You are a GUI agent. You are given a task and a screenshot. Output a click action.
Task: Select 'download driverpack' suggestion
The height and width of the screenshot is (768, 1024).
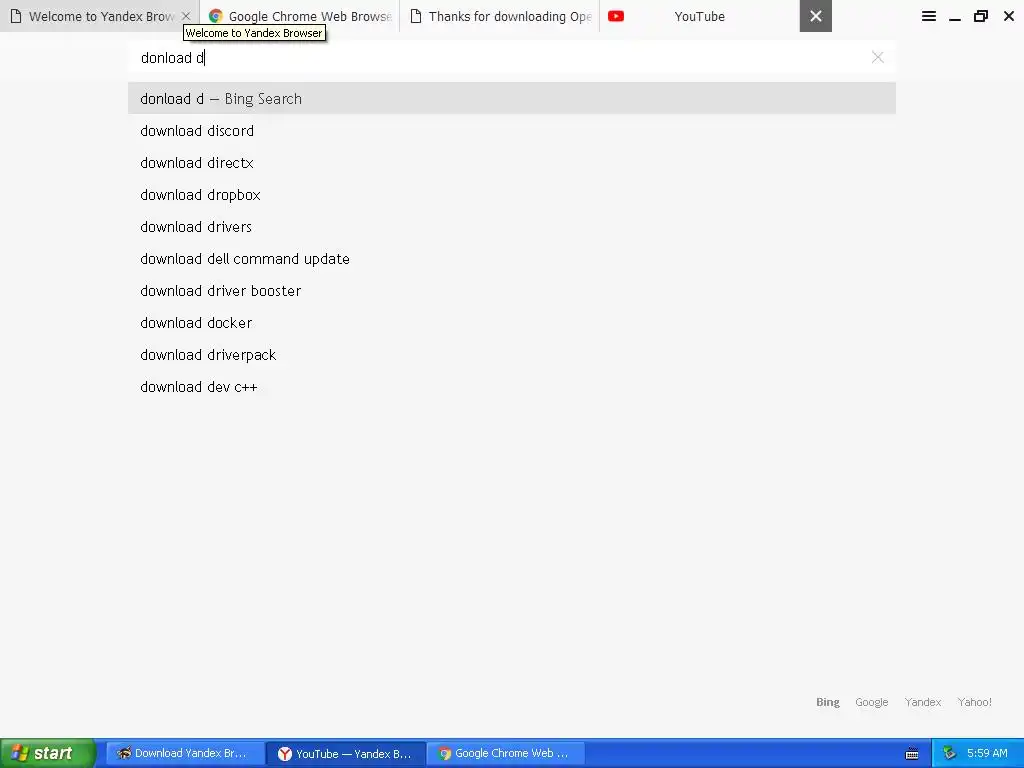click(512, 355)
